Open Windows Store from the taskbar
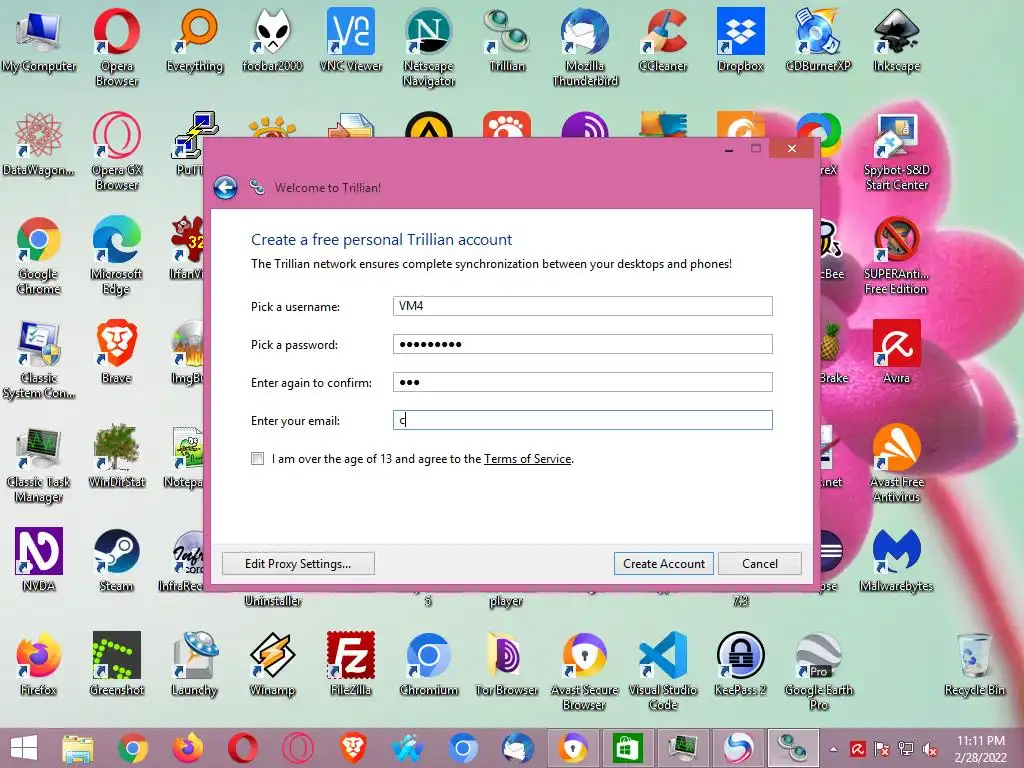1024x768 pixels. click(x=628, y=748)
